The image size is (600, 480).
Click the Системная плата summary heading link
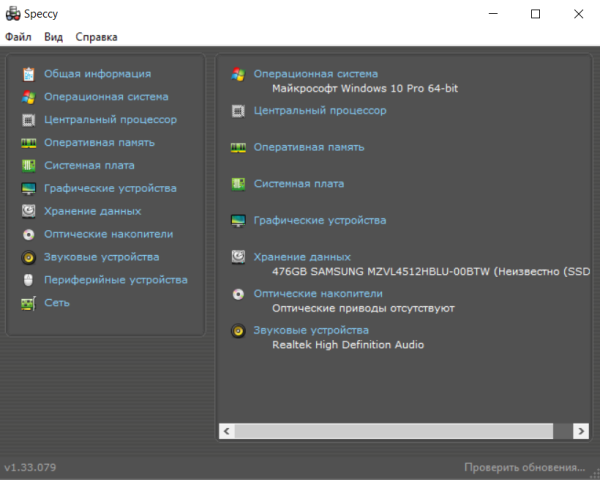click(299, 184)
